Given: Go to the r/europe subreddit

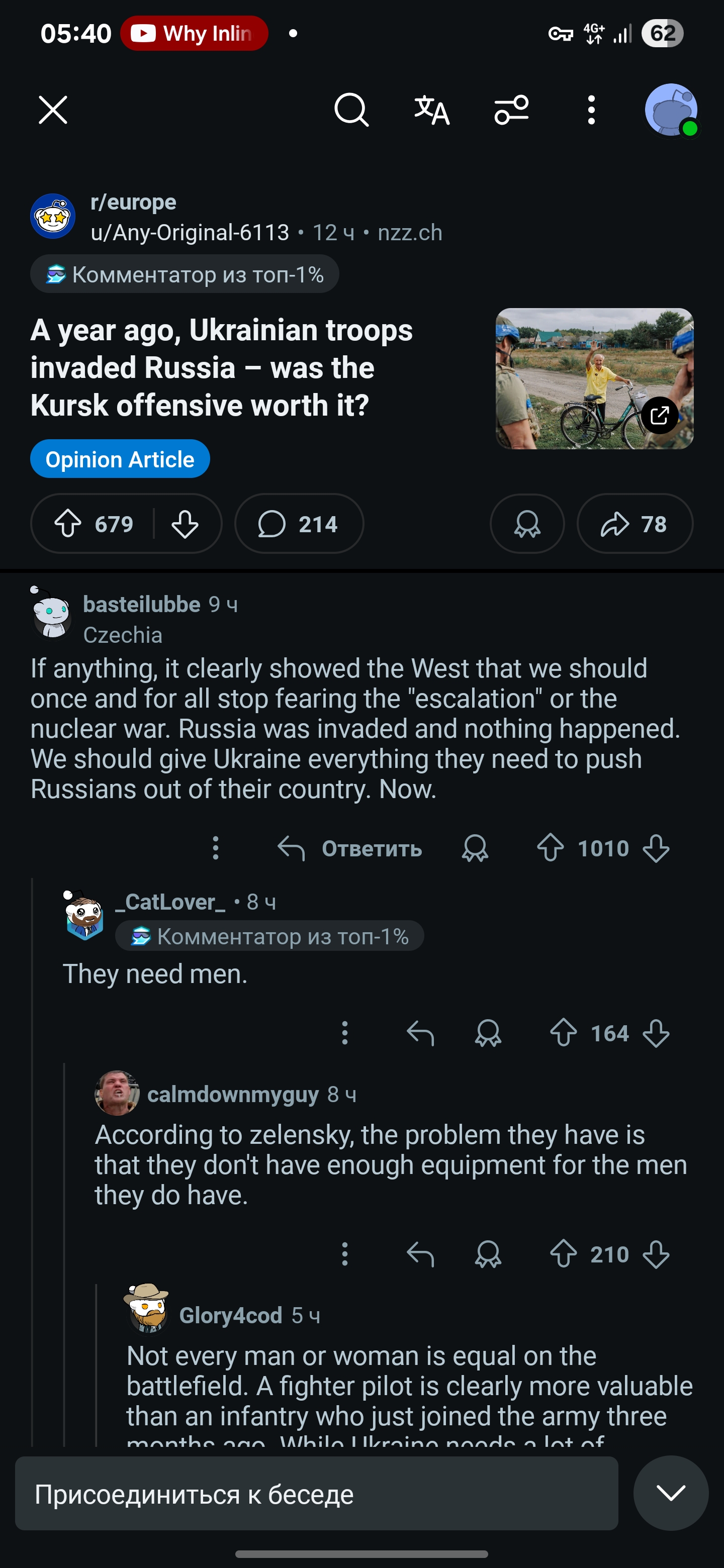Looking at the screenshot, I should point(133,202).
